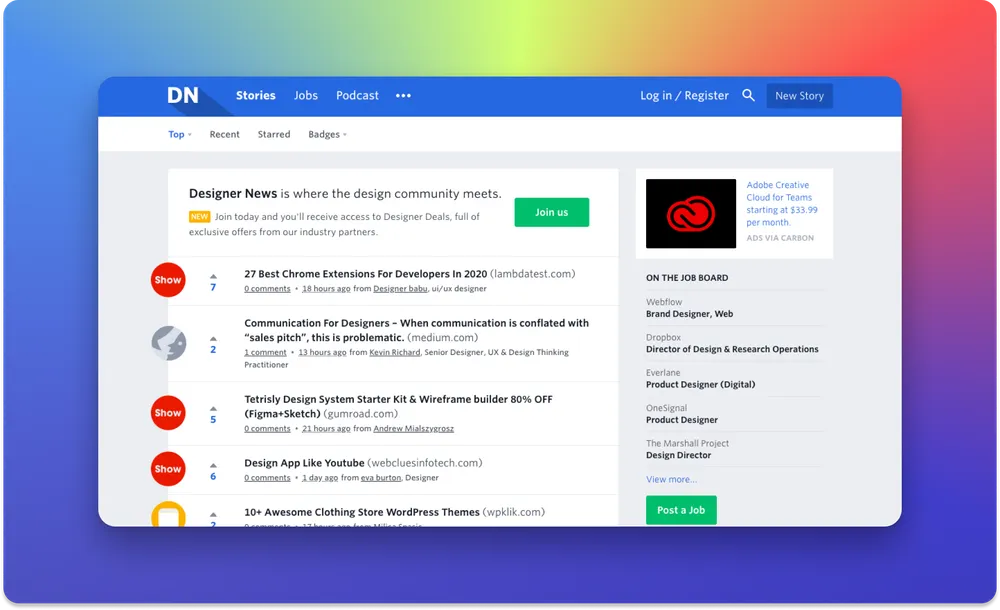The width and height of the screenshot is (1000, 610).
Task: Click the Show badge on the Tetrisly story
Action: 167,412
